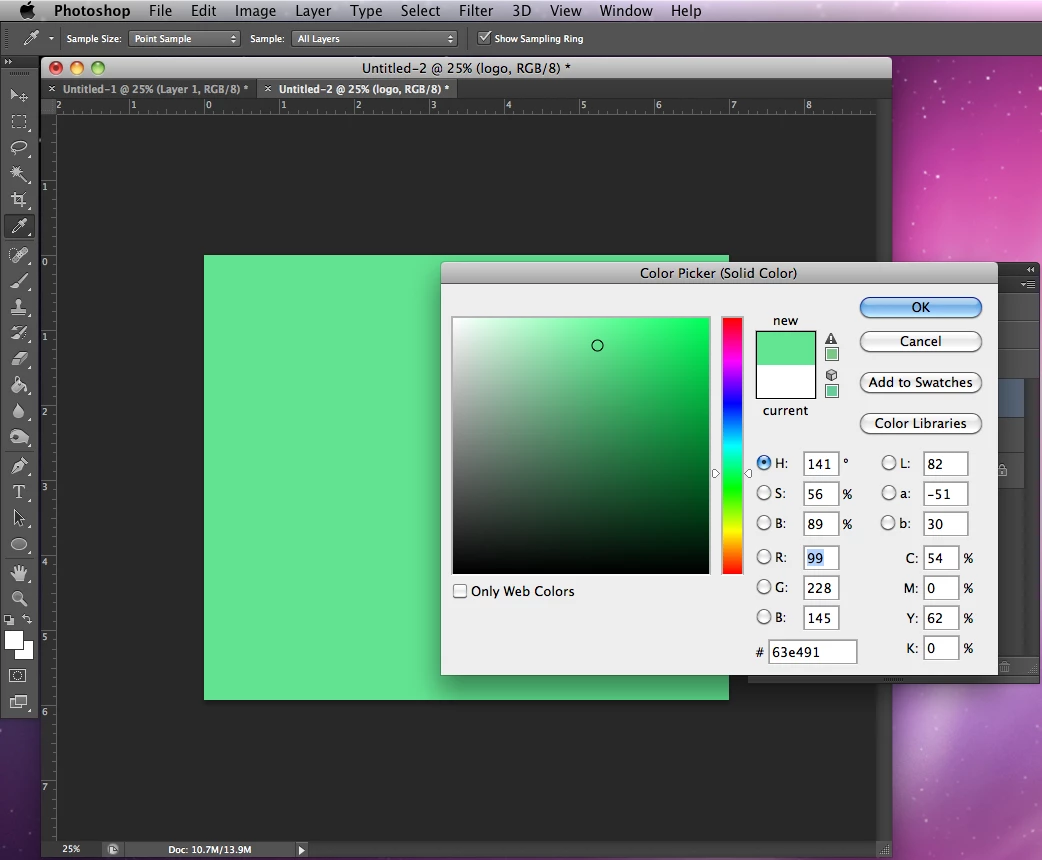Enable Only Web Colors checkbox
Screen dimensions: 1042x860
coord(459,591)
